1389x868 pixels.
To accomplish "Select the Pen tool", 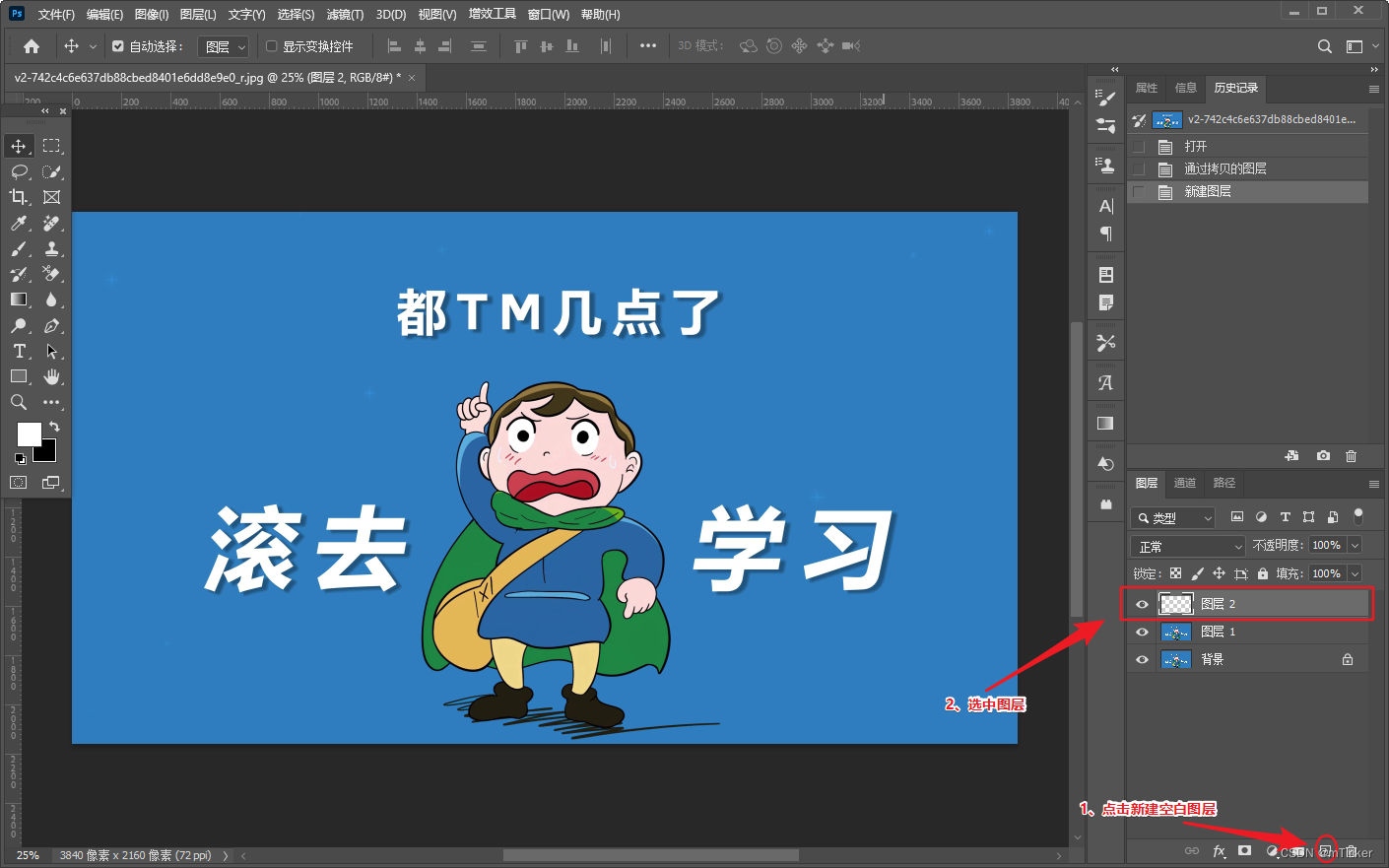I will [52, 325].
